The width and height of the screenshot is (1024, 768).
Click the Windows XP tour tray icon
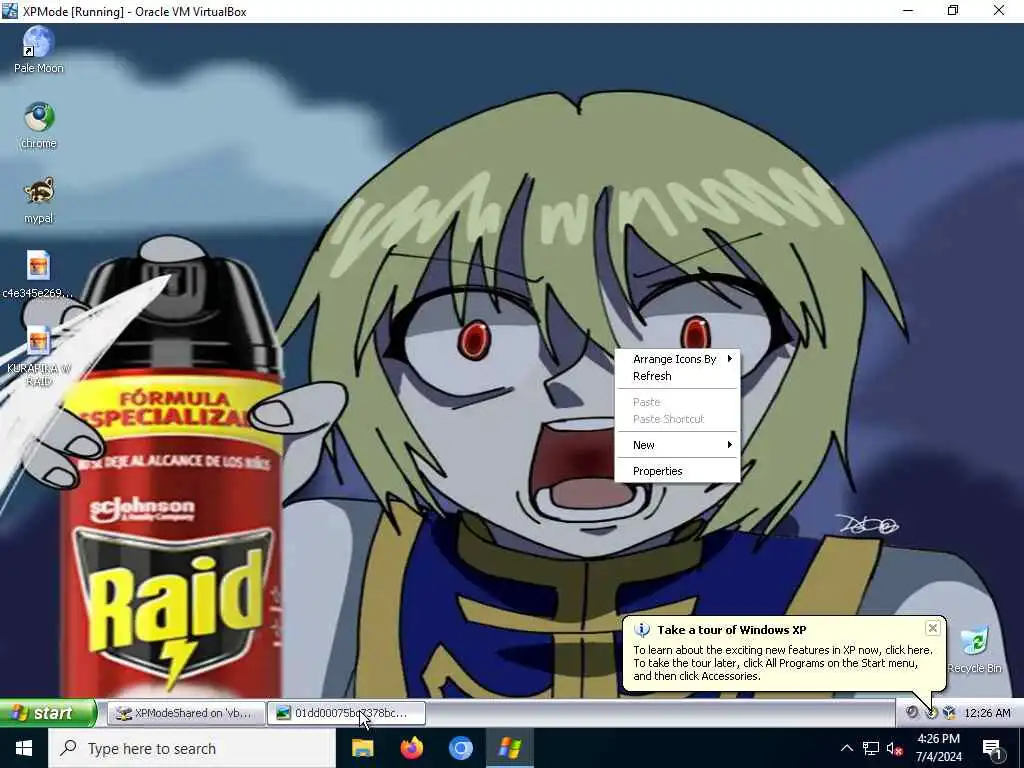pos(931,712)
